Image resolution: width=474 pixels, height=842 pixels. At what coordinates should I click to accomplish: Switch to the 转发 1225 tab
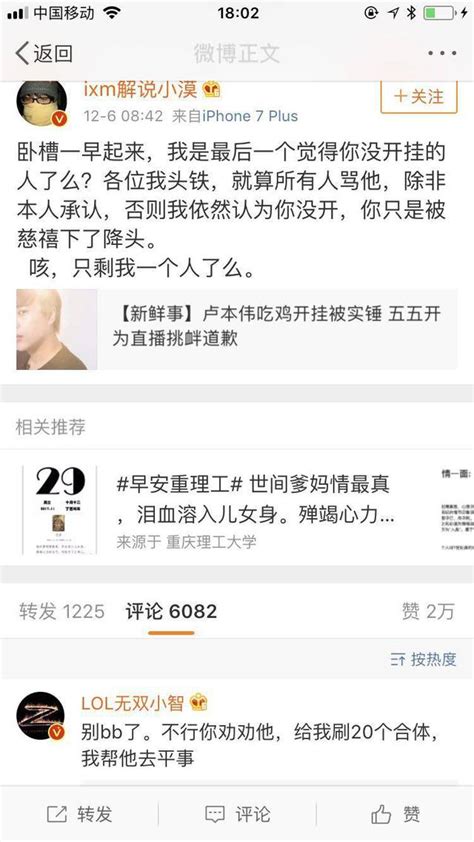point(62,611)
